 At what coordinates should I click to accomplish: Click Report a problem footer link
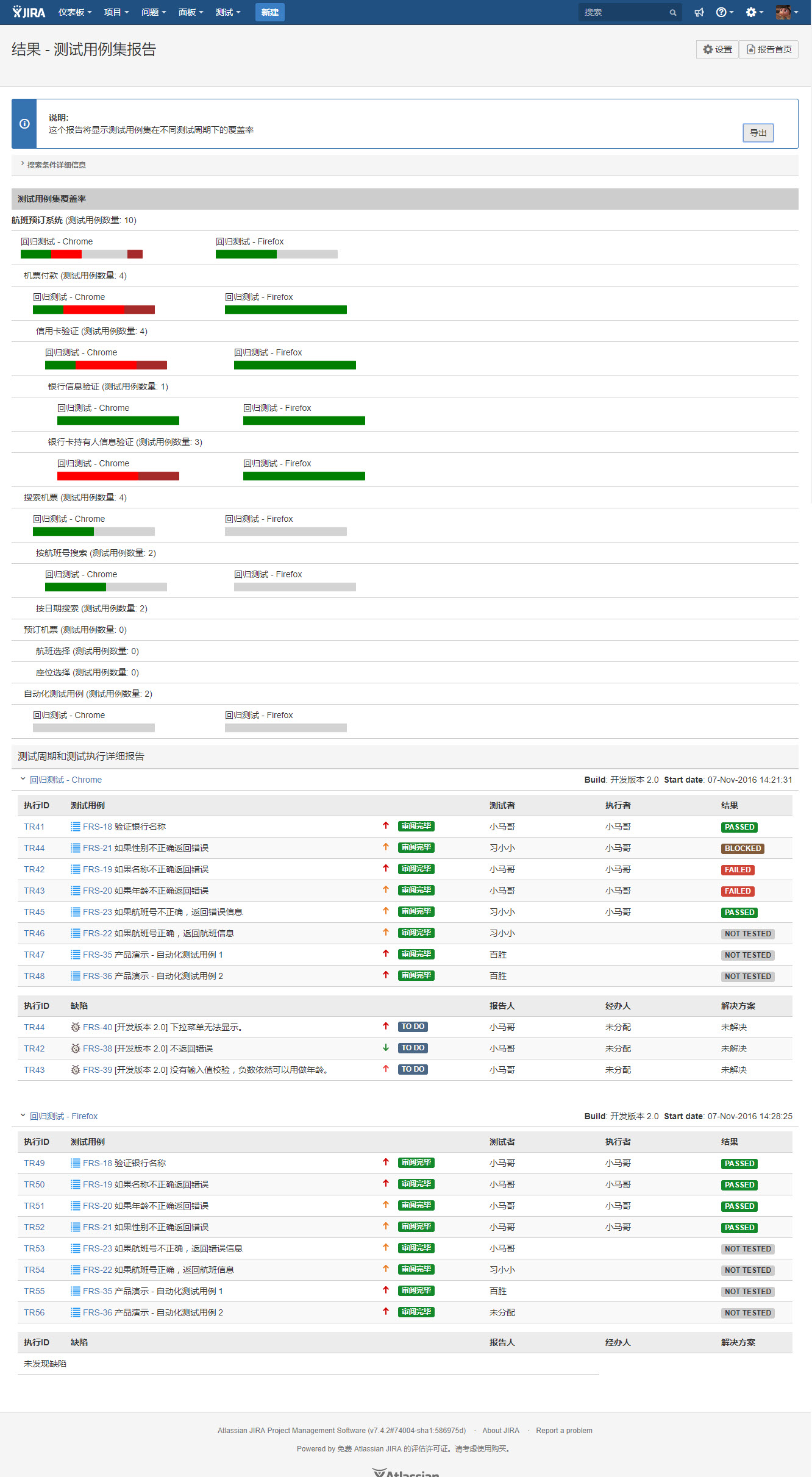(x=564, y=1431)
